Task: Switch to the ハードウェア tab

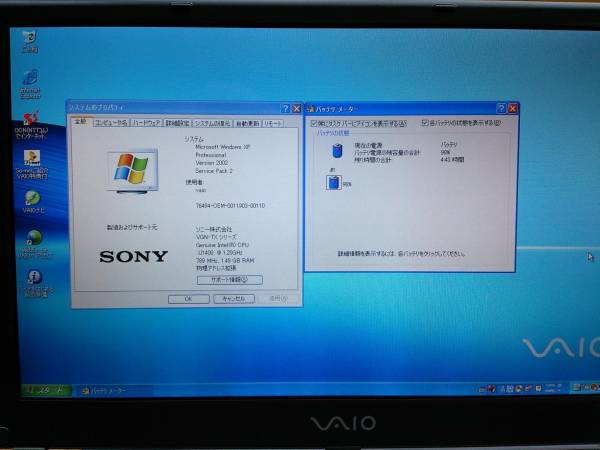Action: [x=146, y=123]
